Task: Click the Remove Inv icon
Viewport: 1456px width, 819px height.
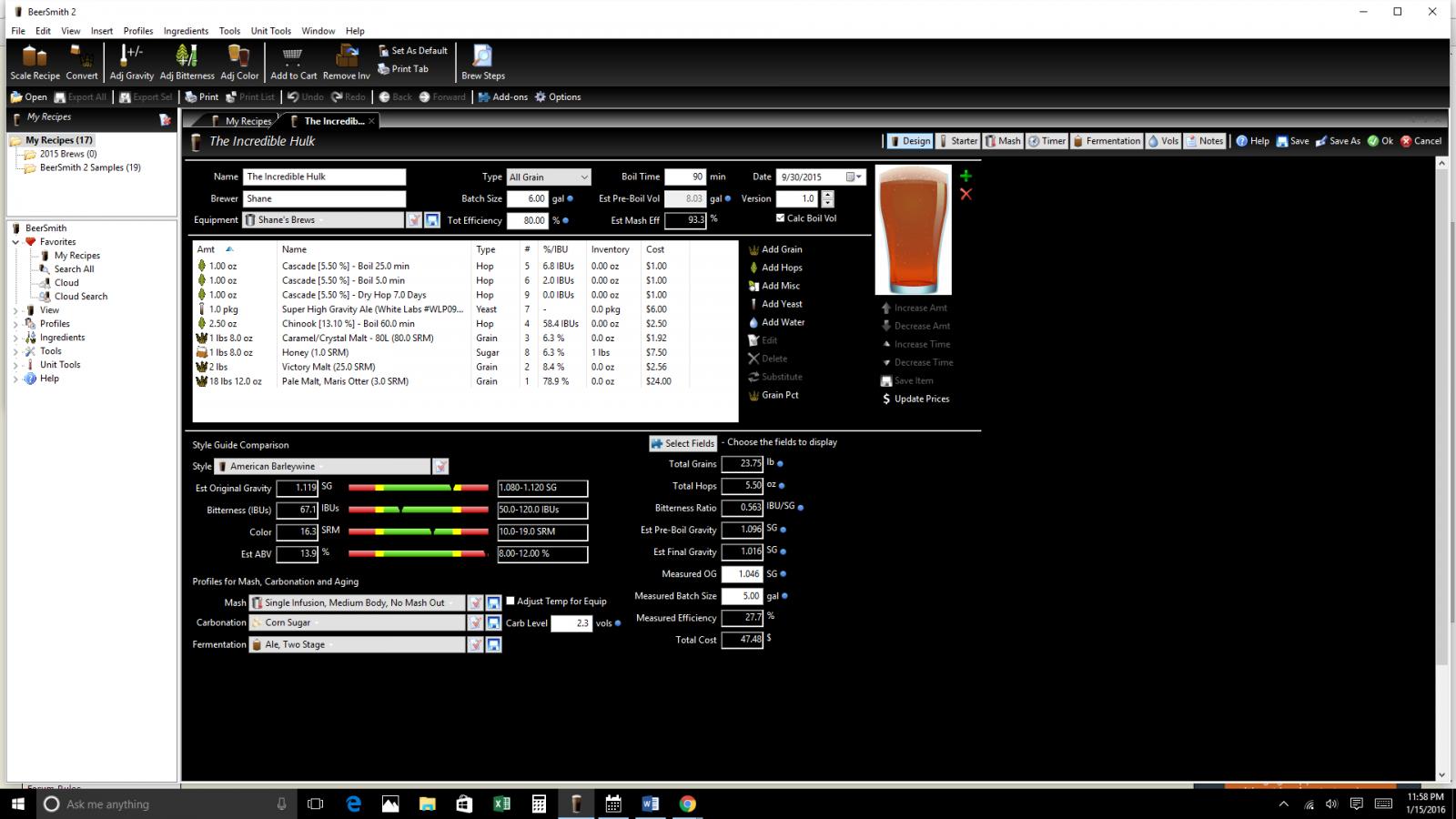Action: click(346, 63)
